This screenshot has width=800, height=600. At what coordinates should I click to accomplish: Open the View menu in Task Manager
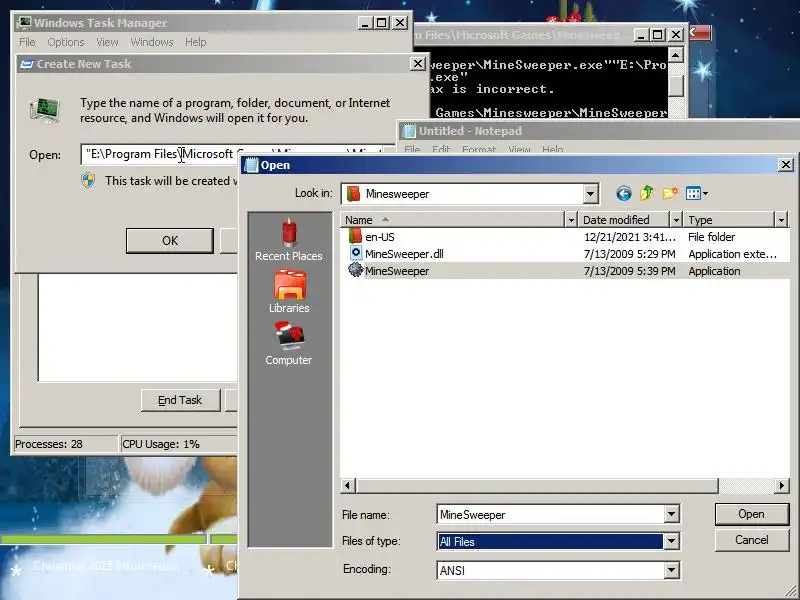coord(107,42)
